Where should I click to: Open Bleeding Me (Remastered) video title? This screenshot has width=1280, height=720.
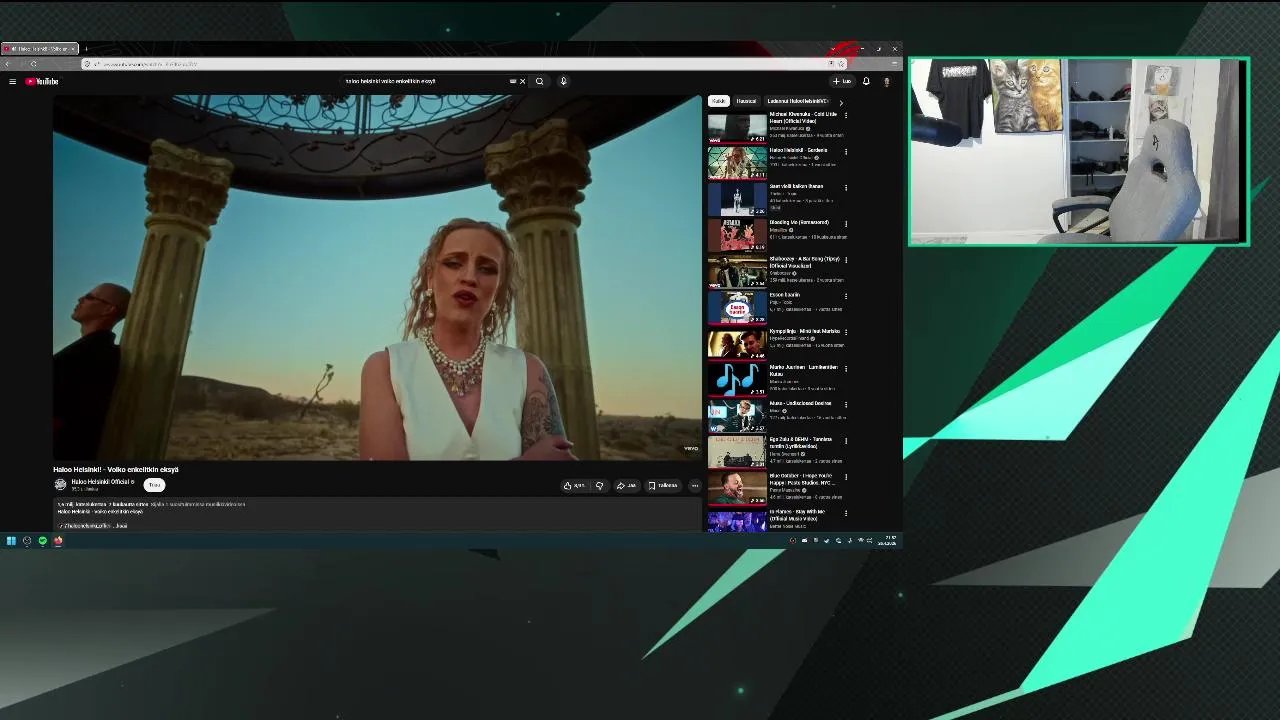click(799, 222)
